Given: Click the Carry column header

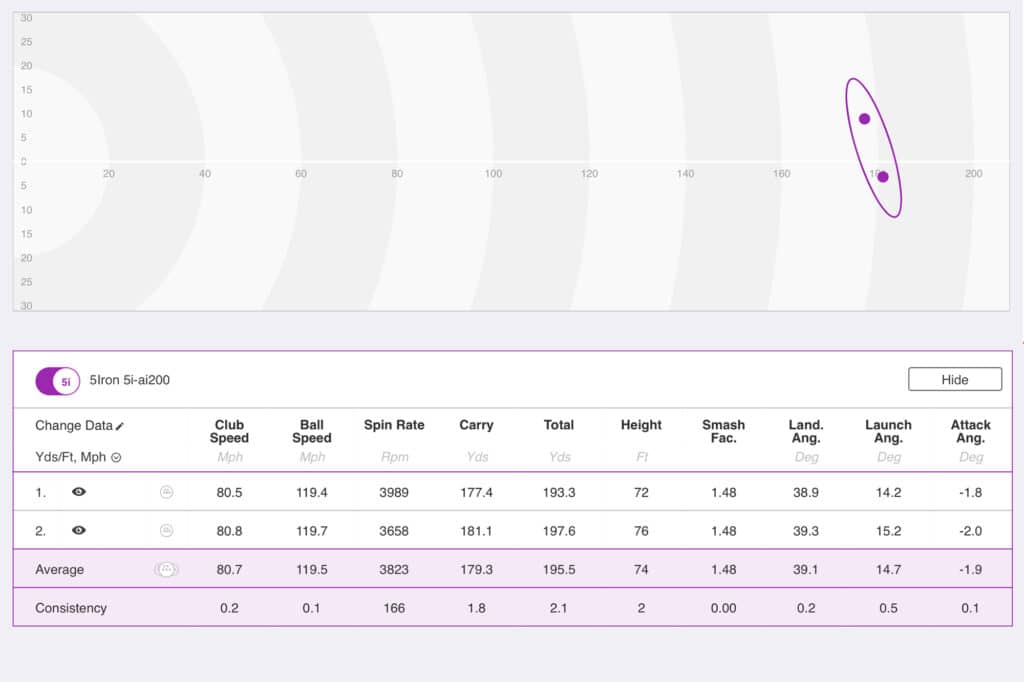Looking at the screenshot, I should click(476, 425).
